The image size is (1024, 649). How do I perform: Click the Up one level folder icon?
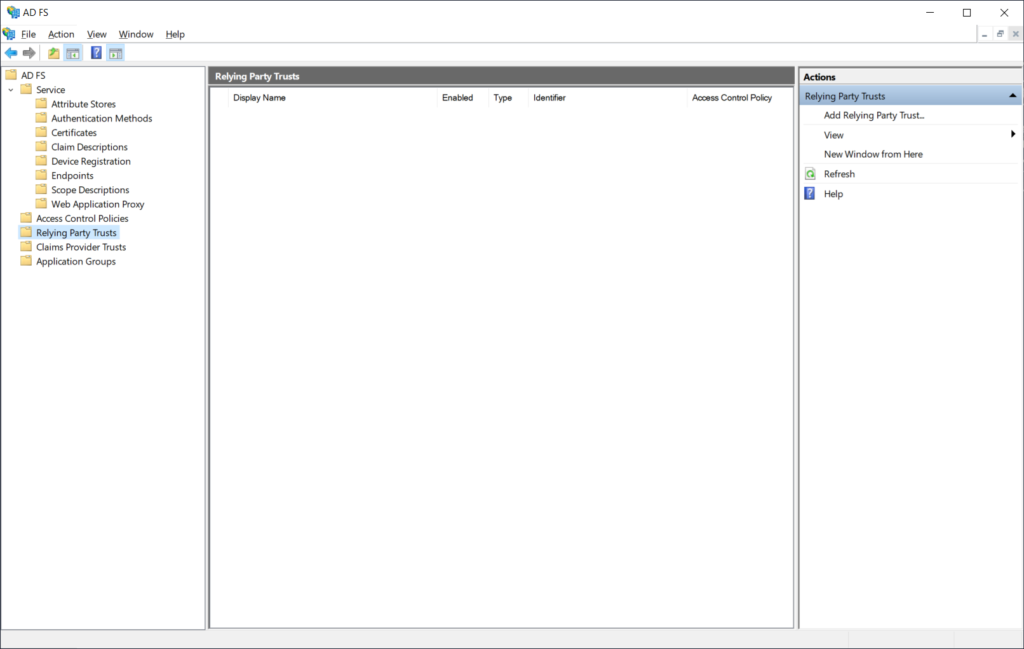pos(54,53)
